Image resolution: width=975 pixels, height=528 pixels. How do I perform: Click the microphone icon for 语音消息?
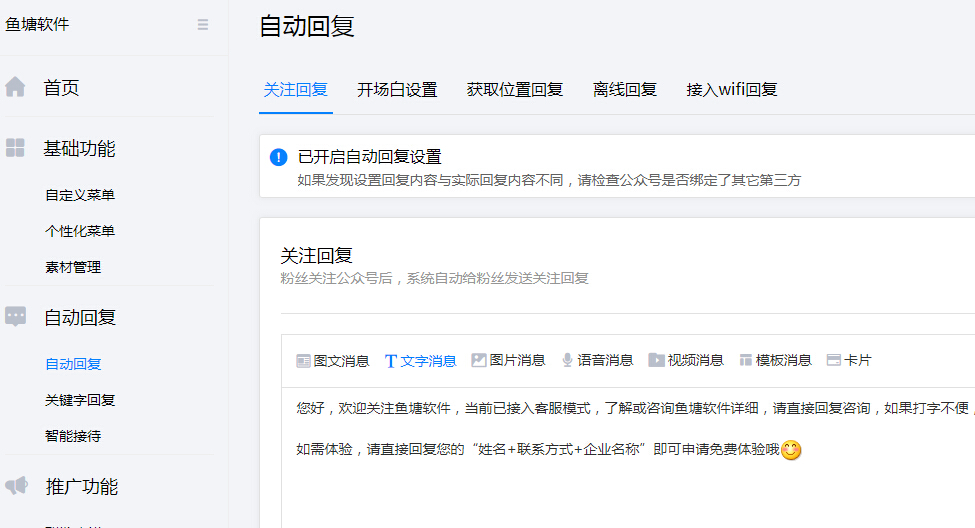pos(567,361)
